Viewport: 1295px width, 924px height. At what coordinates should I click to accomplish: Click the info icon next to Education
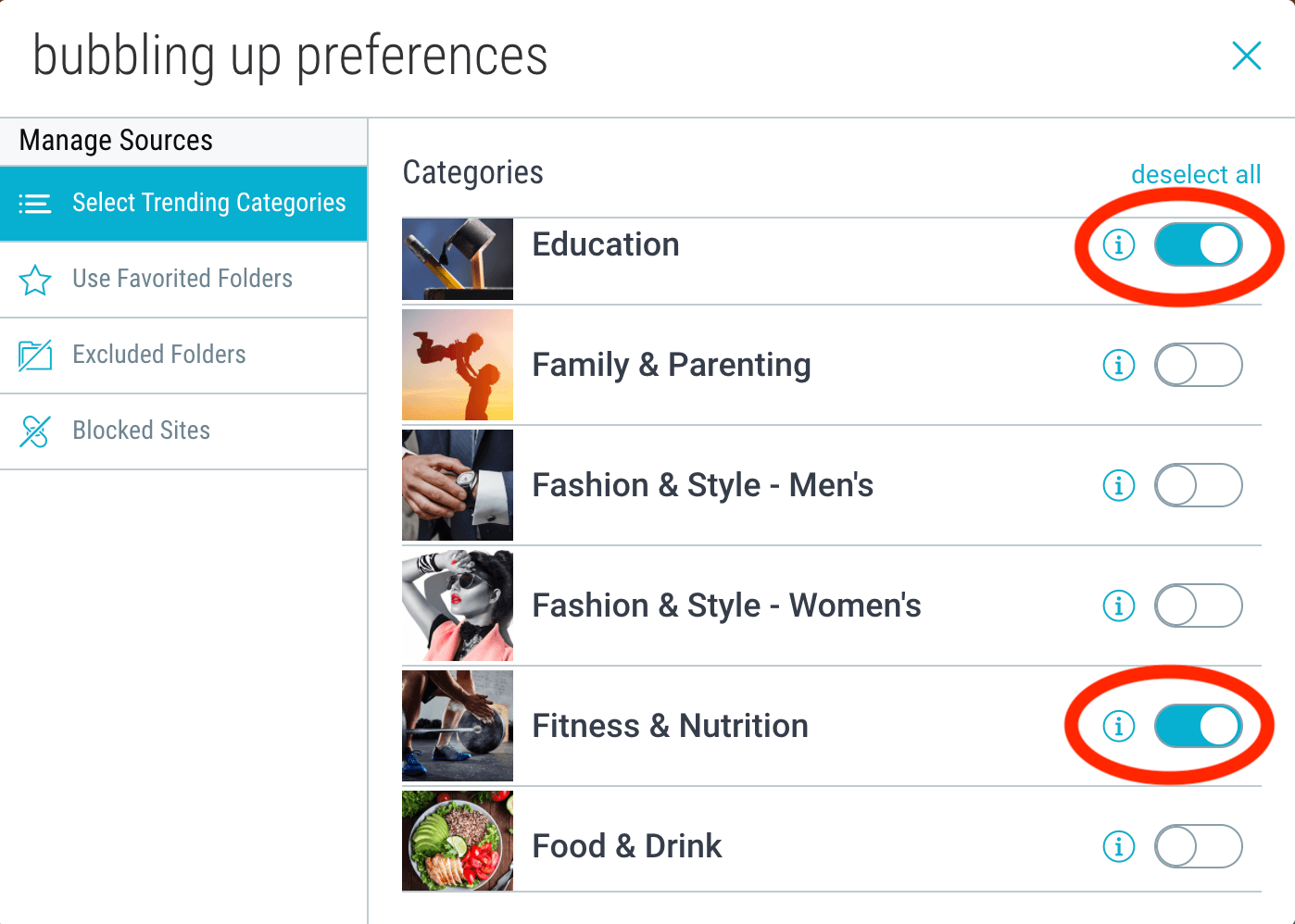coord(1119,244)
